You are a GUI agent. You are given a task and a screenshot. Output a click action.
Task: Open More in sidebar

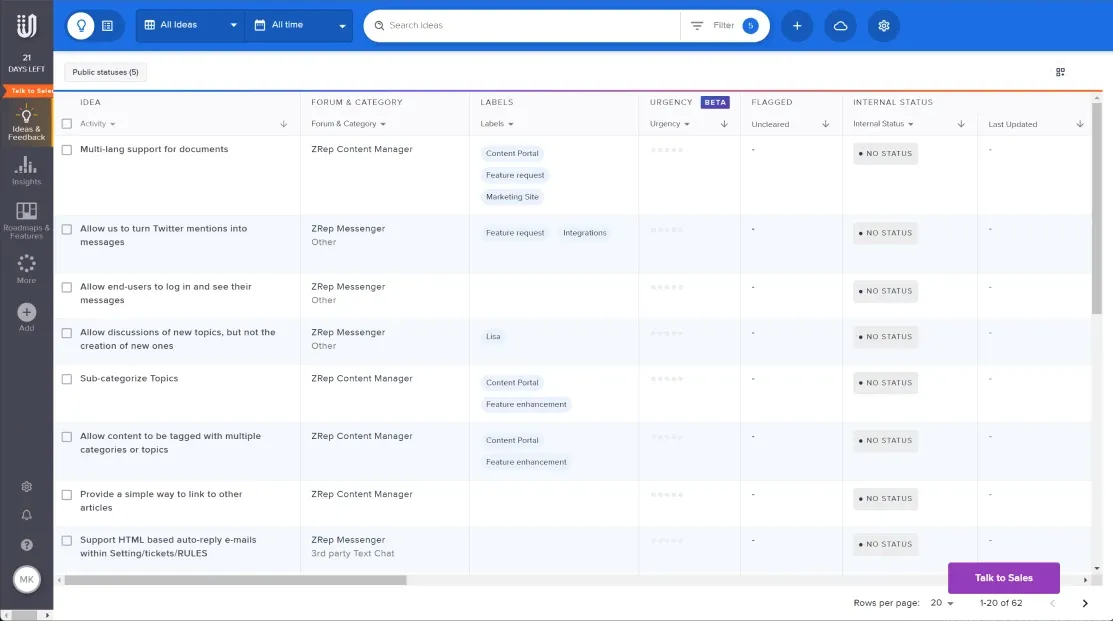26,269
